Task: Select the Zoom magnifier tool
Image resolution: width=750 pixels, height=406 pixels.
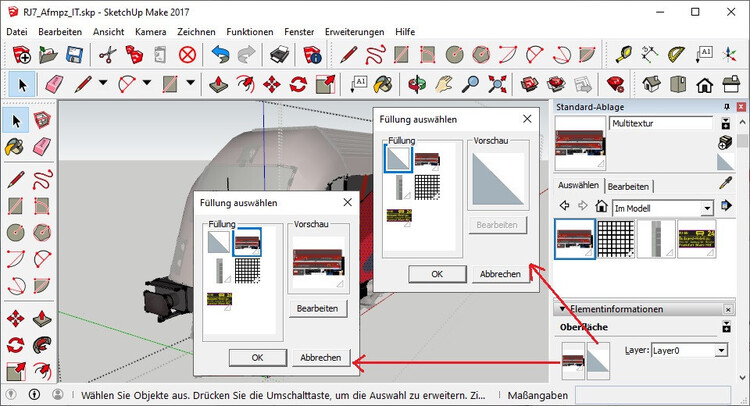Action: tap(470, 85)
